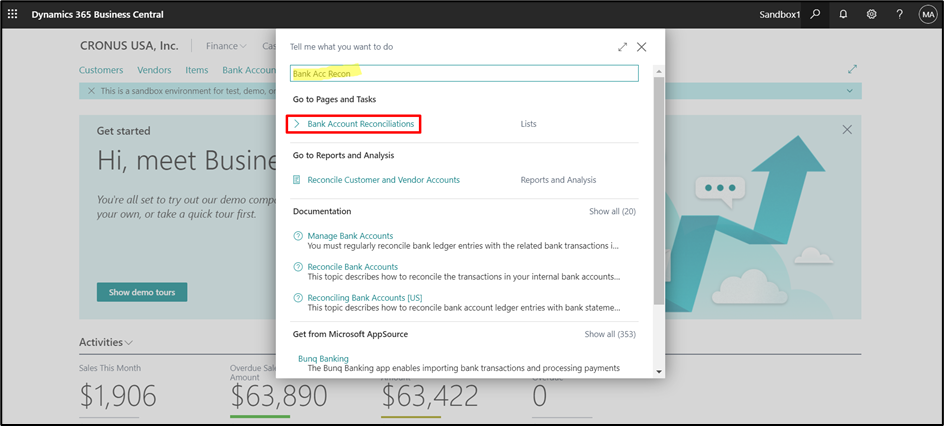Screen dimensions: 944x426
Task: Open the settings gear icon
Action: 871,14
